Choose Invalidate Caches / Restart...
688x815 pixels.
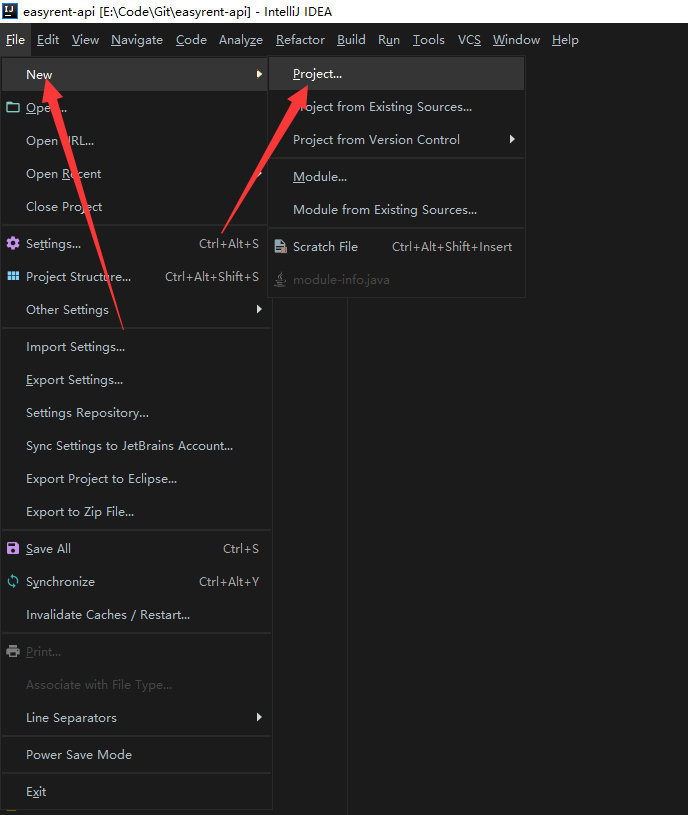pyautogui.click(x=135, y=614)
